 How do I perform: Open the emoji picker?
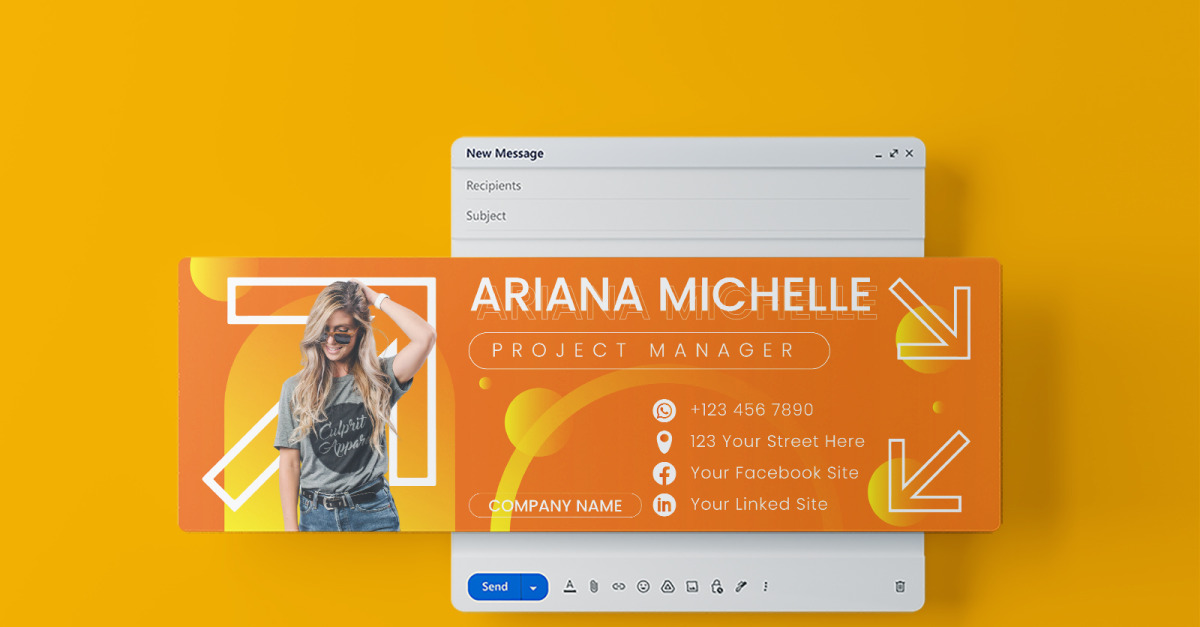click(643, 587)
